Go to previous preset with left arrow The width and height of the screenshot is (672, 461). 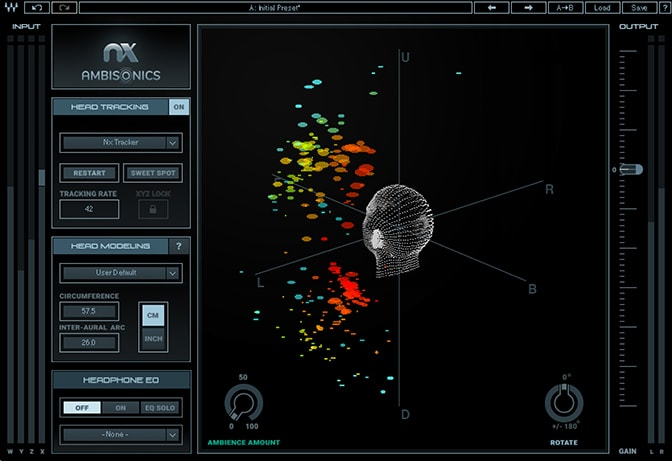(x=491, y=7)
